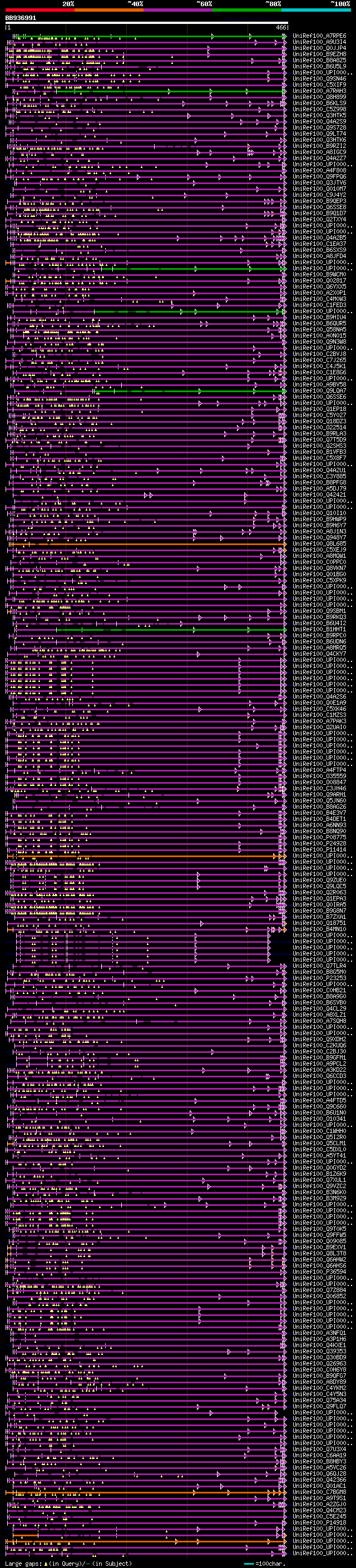
Task: Open the UniRef100_B9H6Y7 hit
Action: (319, 525)
